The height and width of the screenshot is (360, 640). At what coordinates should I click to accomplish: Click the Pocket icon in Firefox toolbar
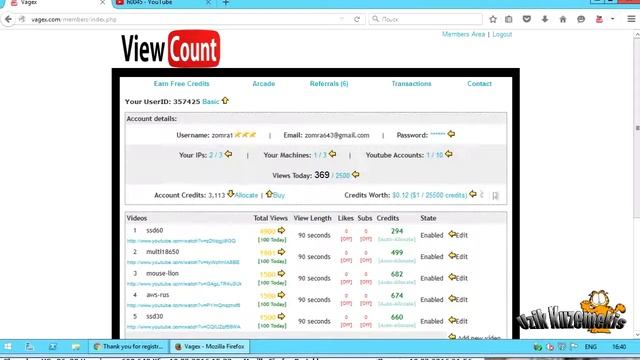(527, 19)
